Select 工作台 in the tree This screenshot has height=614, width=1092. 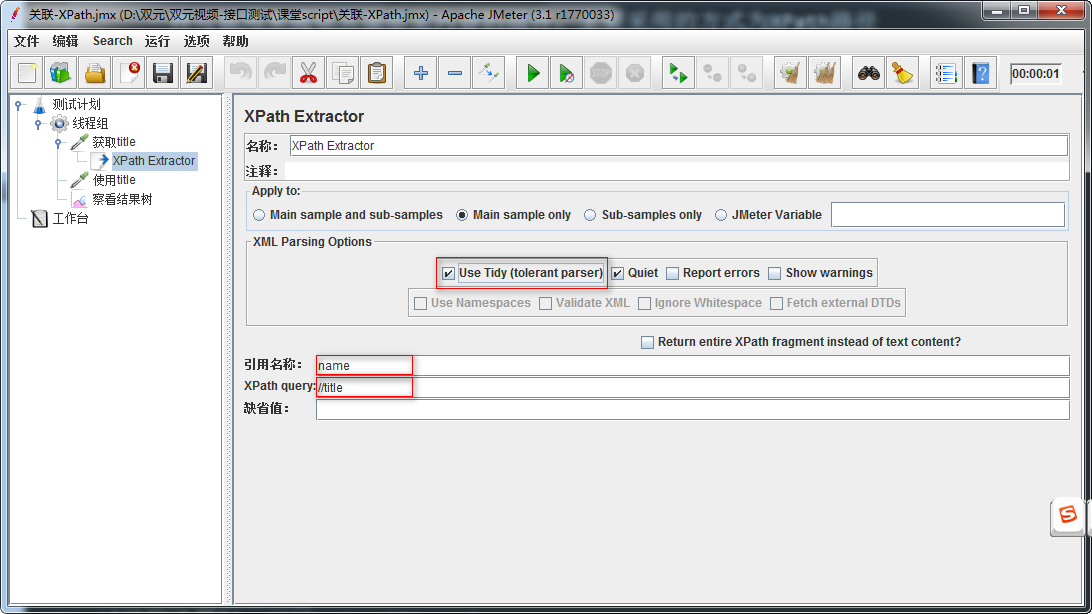tap(70, 219)
